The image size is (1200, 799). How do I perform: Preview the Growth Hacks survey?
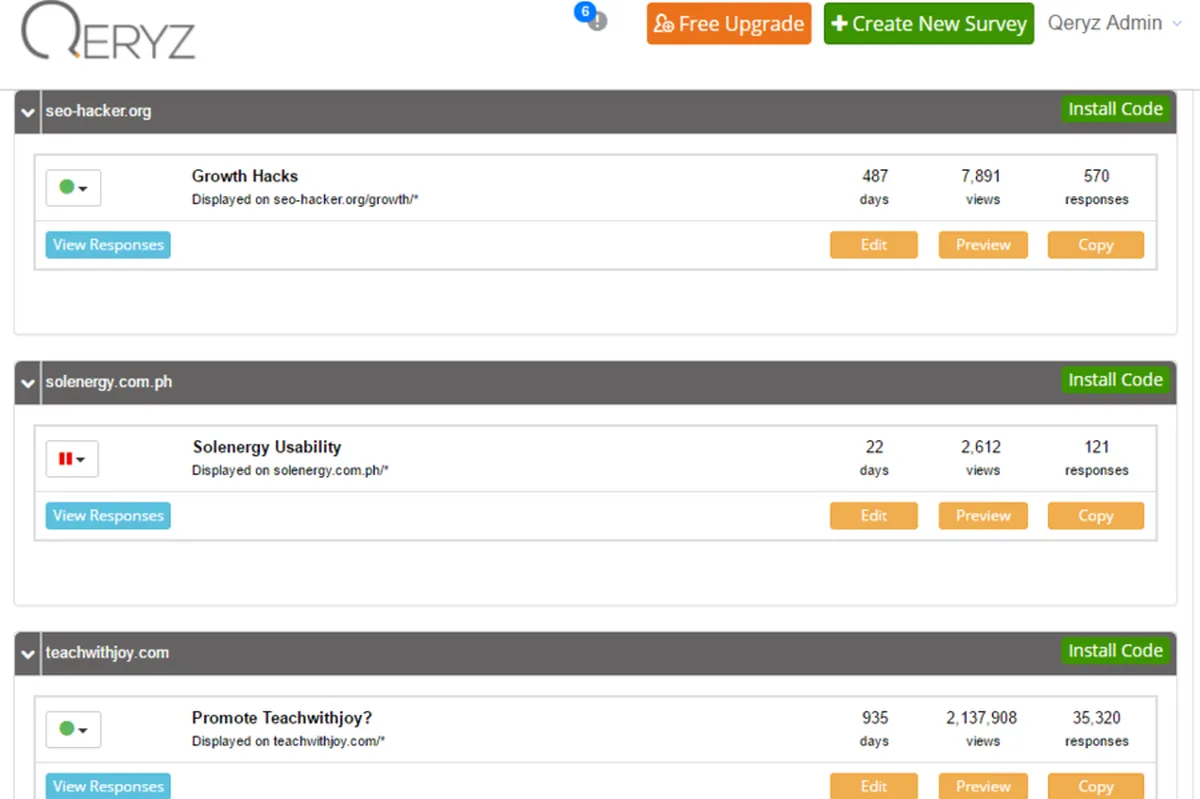[x=983, y=245]
